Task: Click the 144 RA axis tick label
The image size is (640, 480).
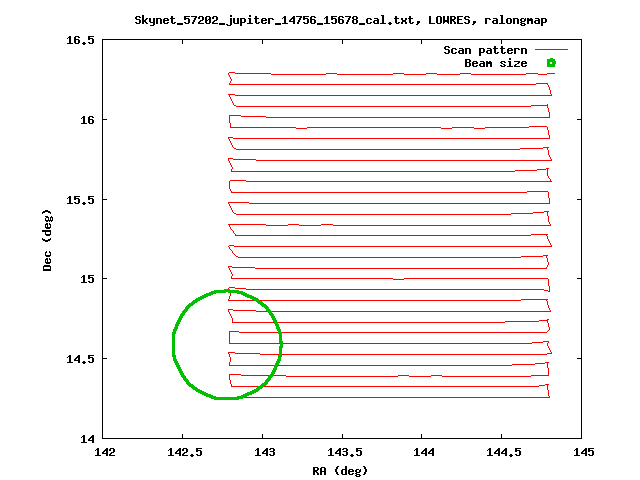Action: [x=424, y=452]
